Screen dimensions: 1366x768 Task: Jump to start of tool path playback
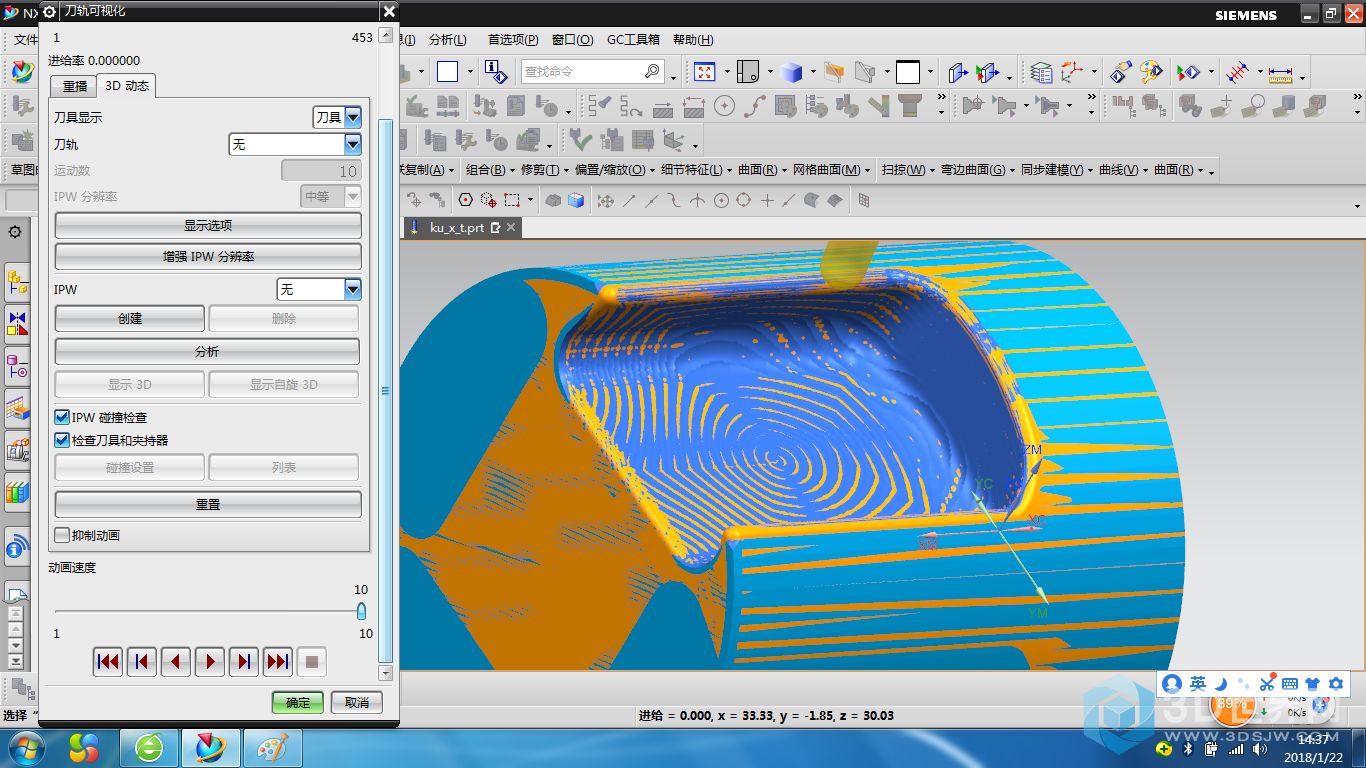point(108,661)
